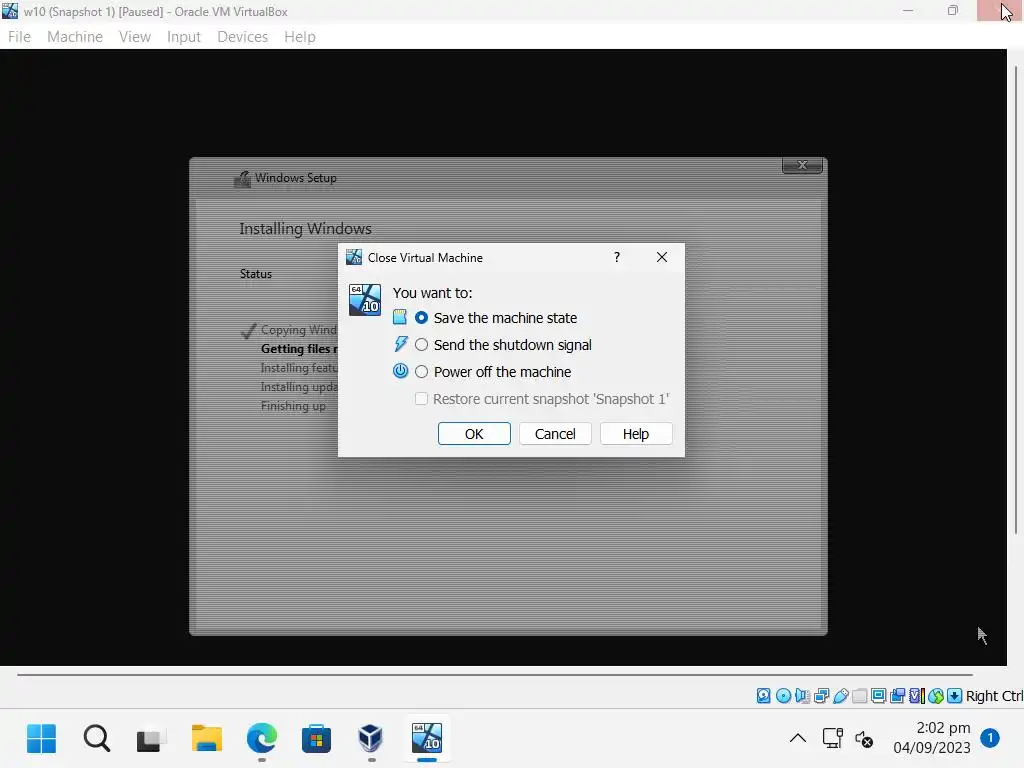Image resolution: width=1024 pixels, height=768 pixels.
Task: Click the VirtualBox icon in window title bar
Action: 10,10
